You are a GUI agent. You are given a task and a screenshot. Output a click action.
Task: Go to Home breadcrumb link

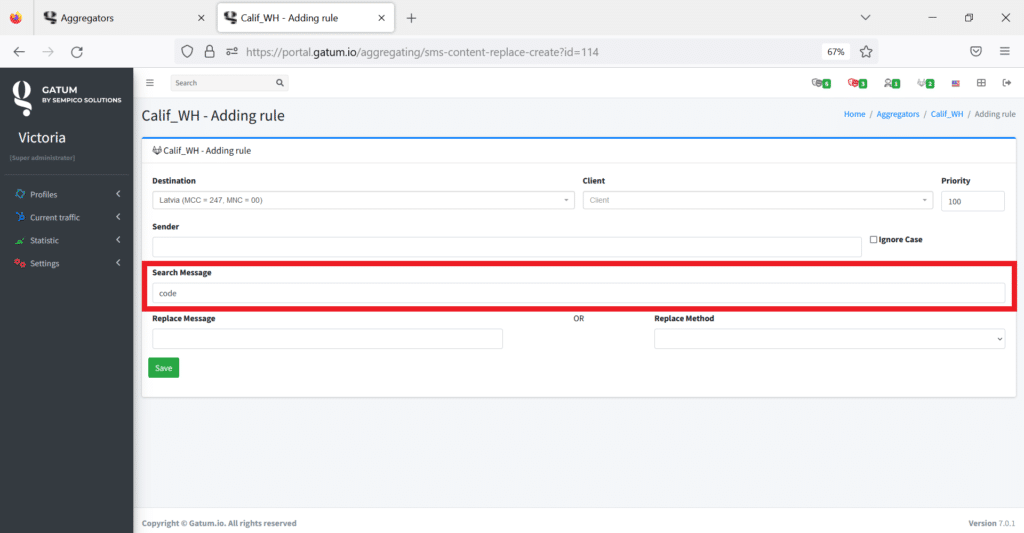point(854,114)
